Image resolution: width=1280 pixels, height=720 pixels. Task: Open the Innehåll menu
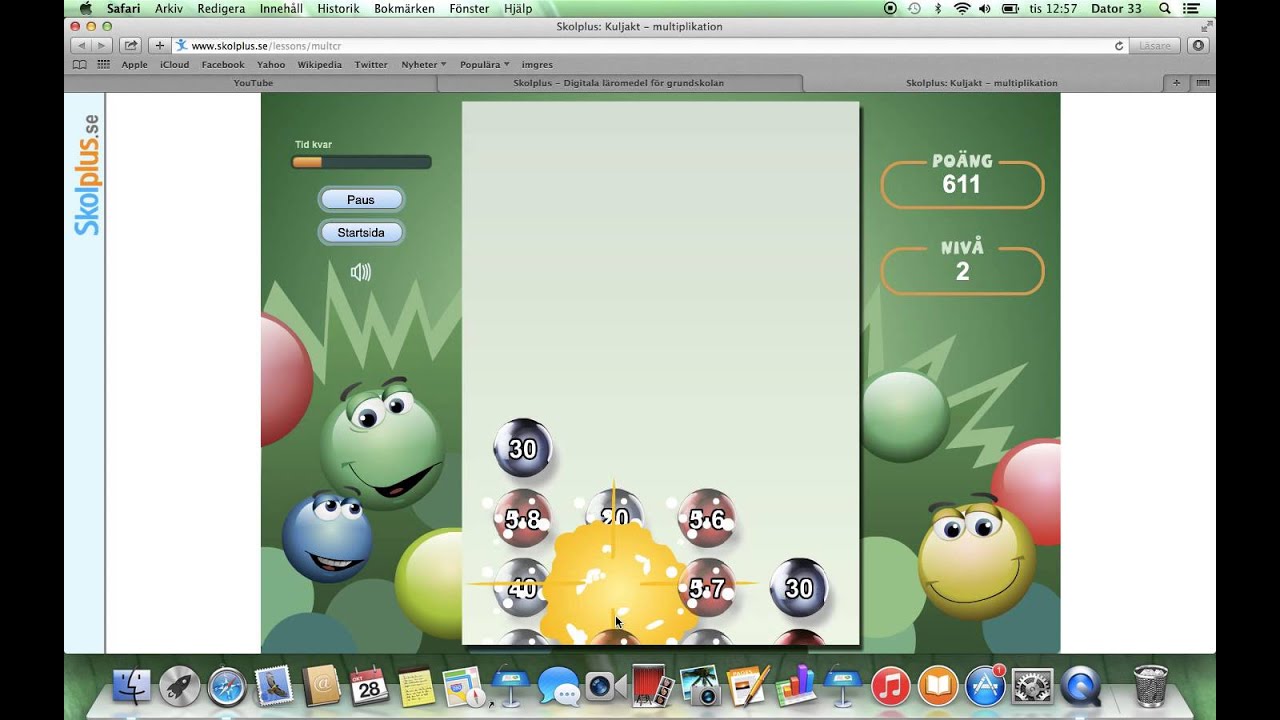pos(281,8)
